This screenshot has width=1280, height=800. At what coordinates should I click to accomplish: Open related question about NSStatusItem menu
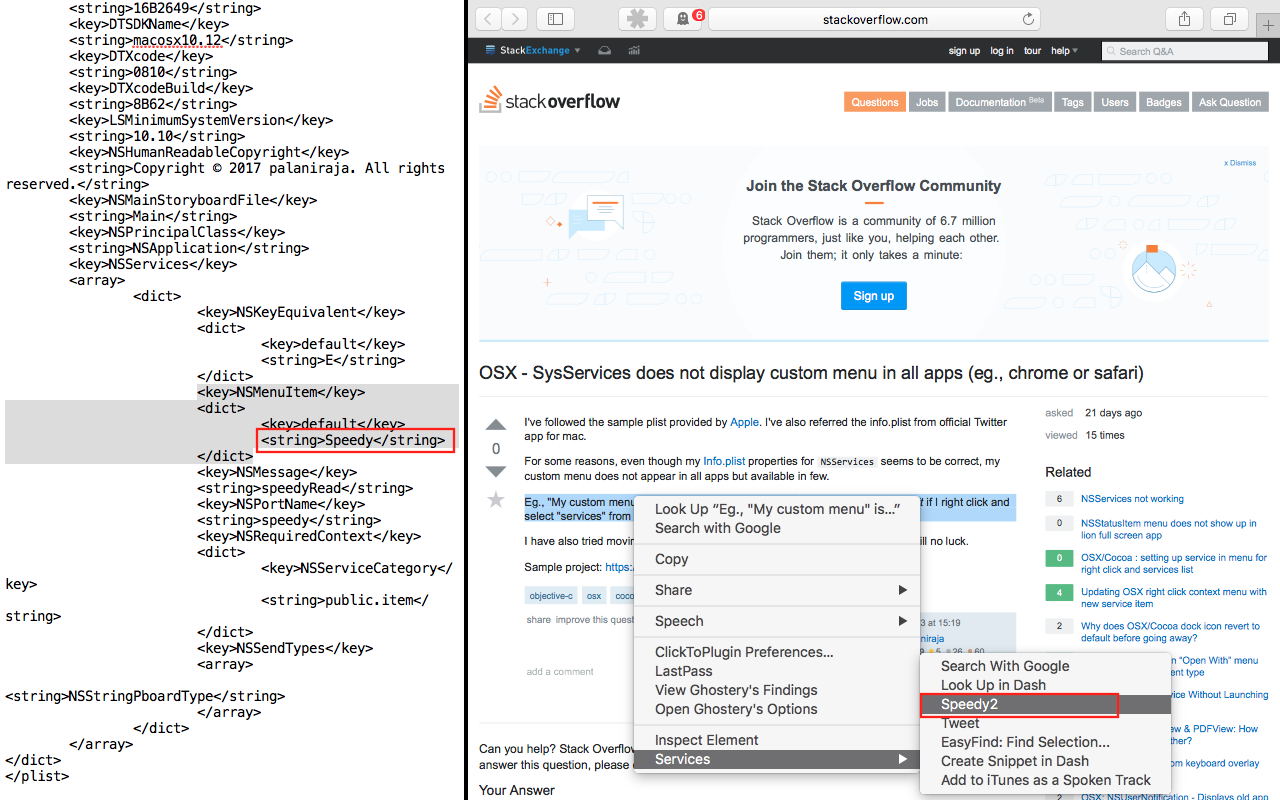tap(1169, 529)
